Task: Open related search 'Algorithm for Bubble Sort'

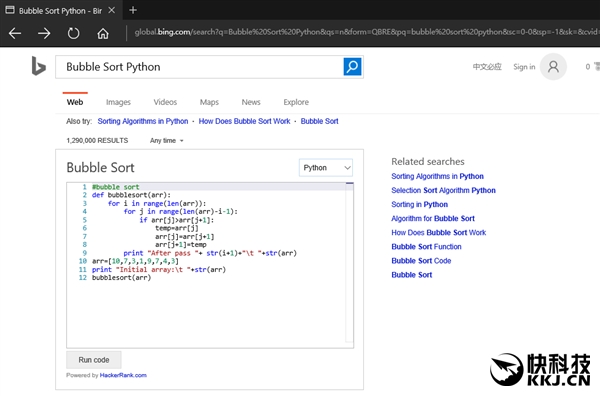Action: [433, 218]
